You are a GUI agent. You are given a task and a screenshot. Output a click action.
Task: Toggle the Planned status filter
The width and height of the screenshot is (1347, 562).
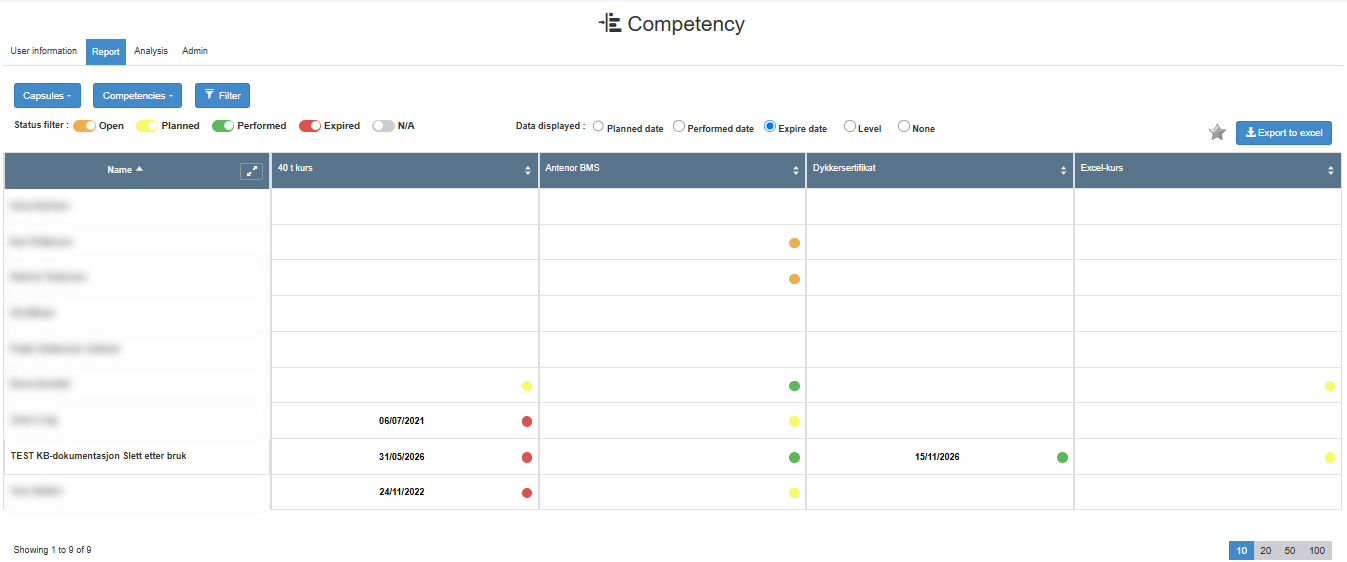tap(147, 126)
